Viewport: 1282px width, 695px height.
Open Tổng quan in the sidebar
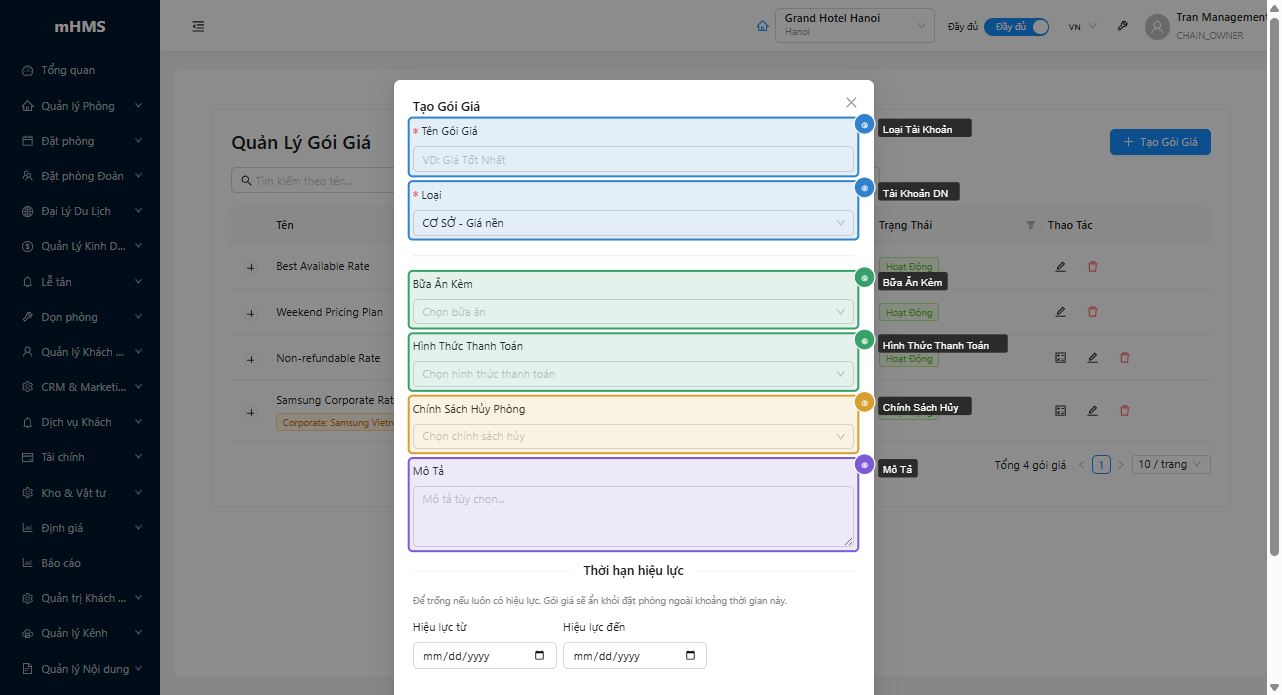(x=68, y=70)
